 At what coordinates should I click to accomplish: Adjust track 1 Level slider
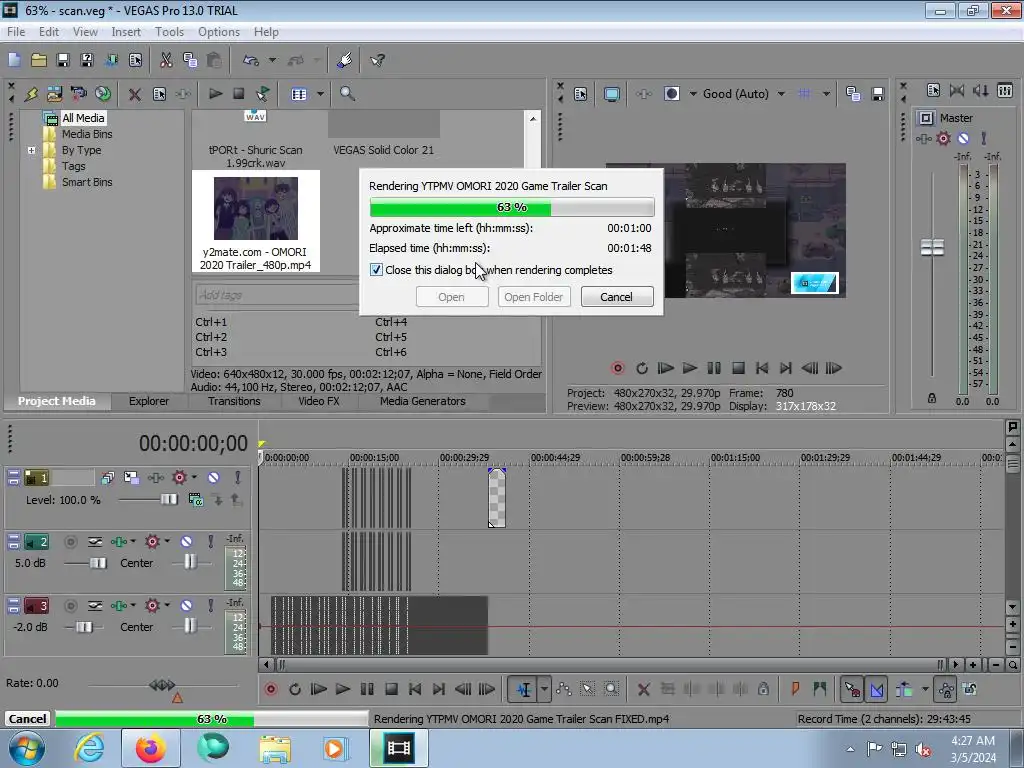pos(168,500)
